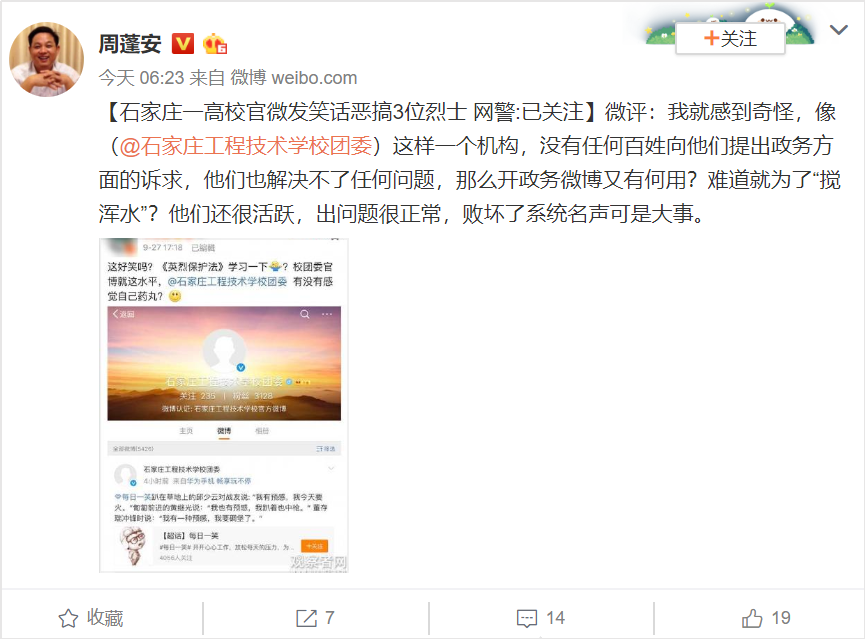The width and height of the screenshot is (865, 639).
Task: Click the post body text paragraph
Action: point(469,163)
